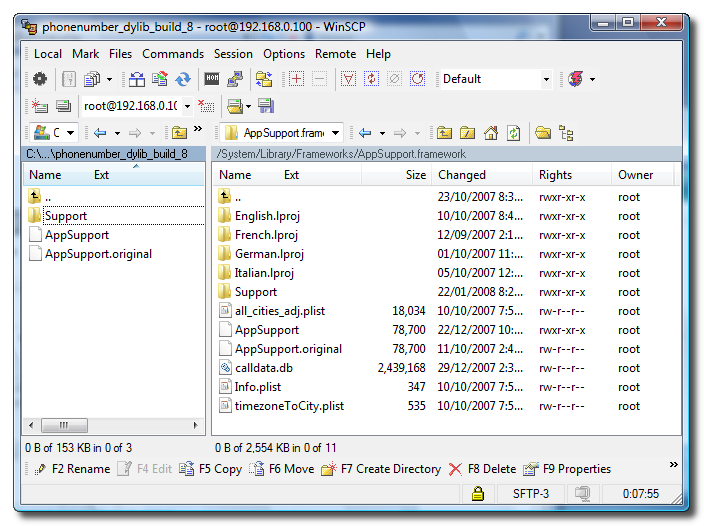Open the Remote menu
This screenshot has height=526, width=704.
(x=335, y=54)
